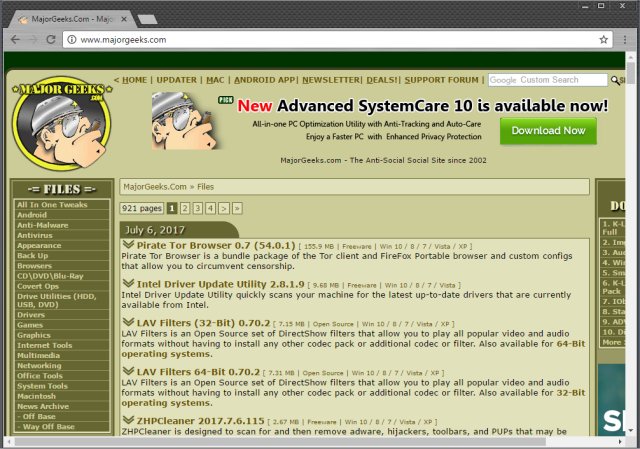The image size is (640, 449).
Task: Click the Major Geeks logo
Action: coord(62,123)
